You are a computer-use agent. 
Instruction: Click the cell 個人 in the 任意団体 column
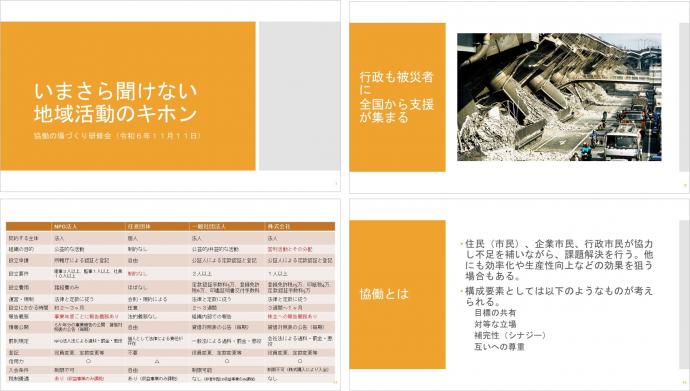pos(132,238)
